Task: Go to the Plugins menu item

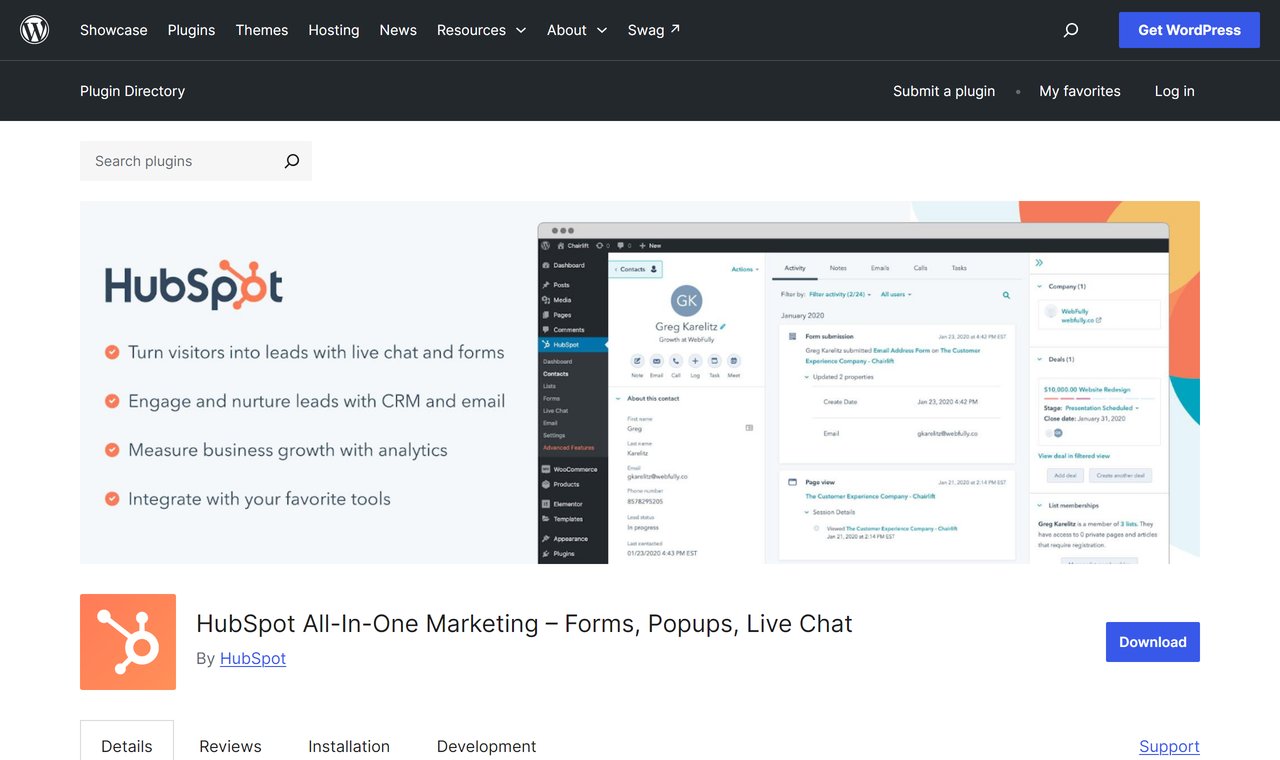Action: (x=191, y=30)
